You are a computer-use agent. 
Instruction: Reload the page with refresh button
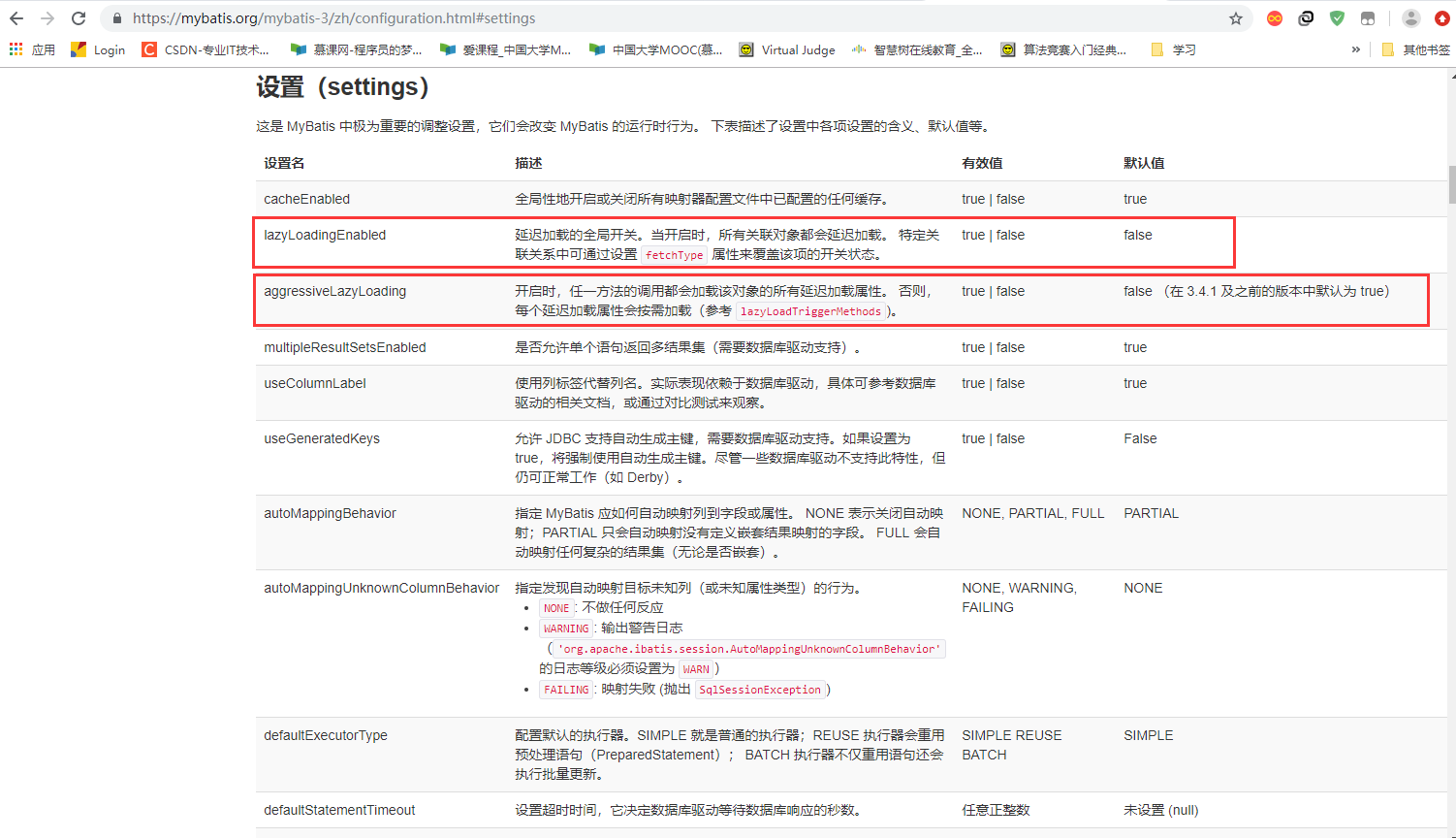click(79, 17)
